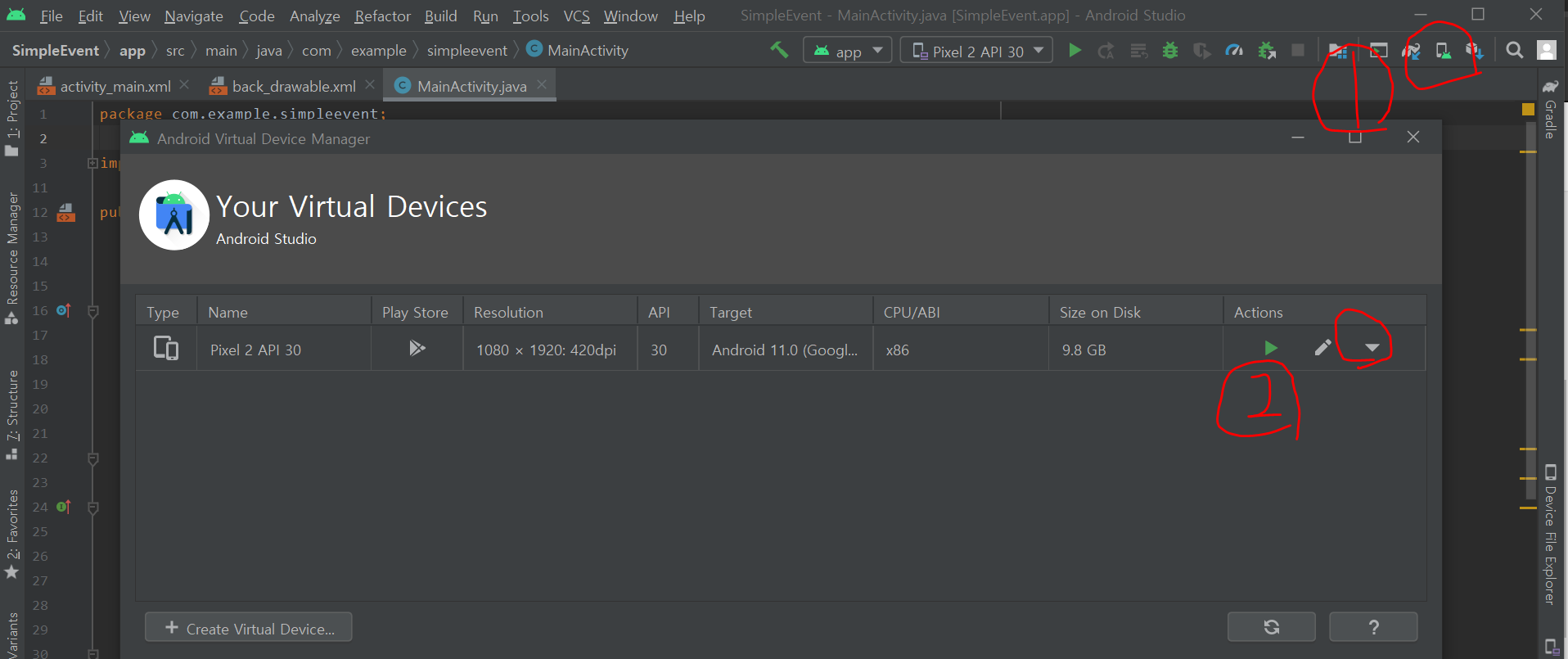Close the back_drawable.xml tab

370,85
